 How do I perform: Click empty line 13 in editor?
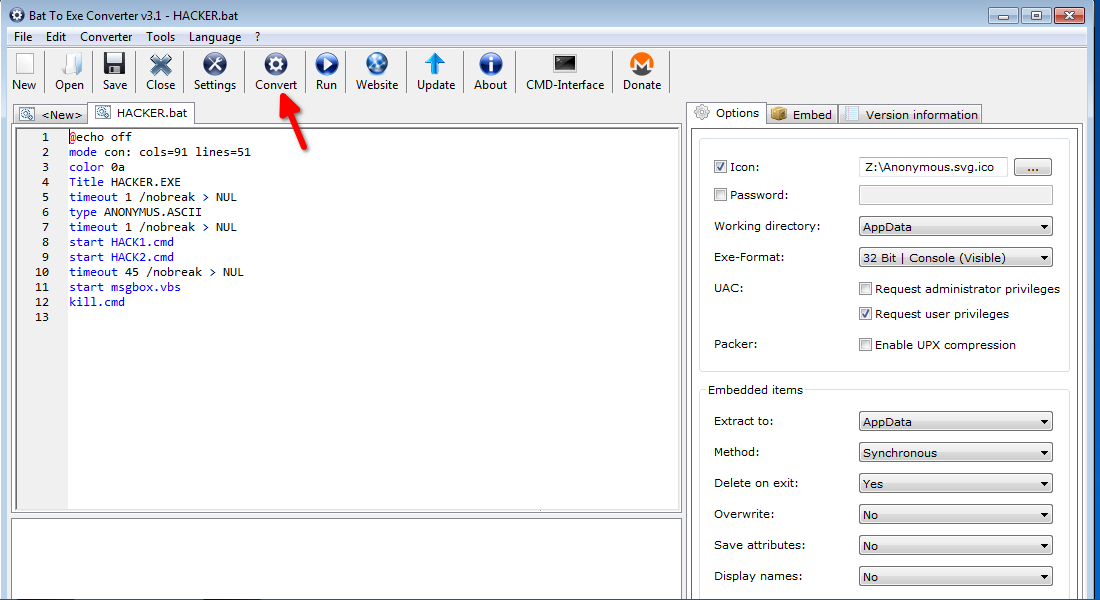(373, 317)
